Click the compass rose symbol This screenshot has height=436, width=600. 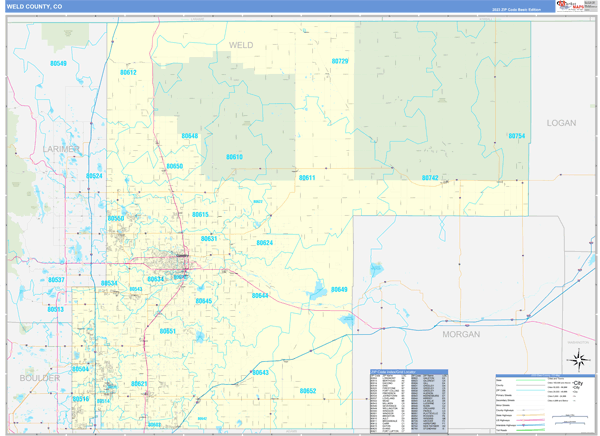point(579,360)
